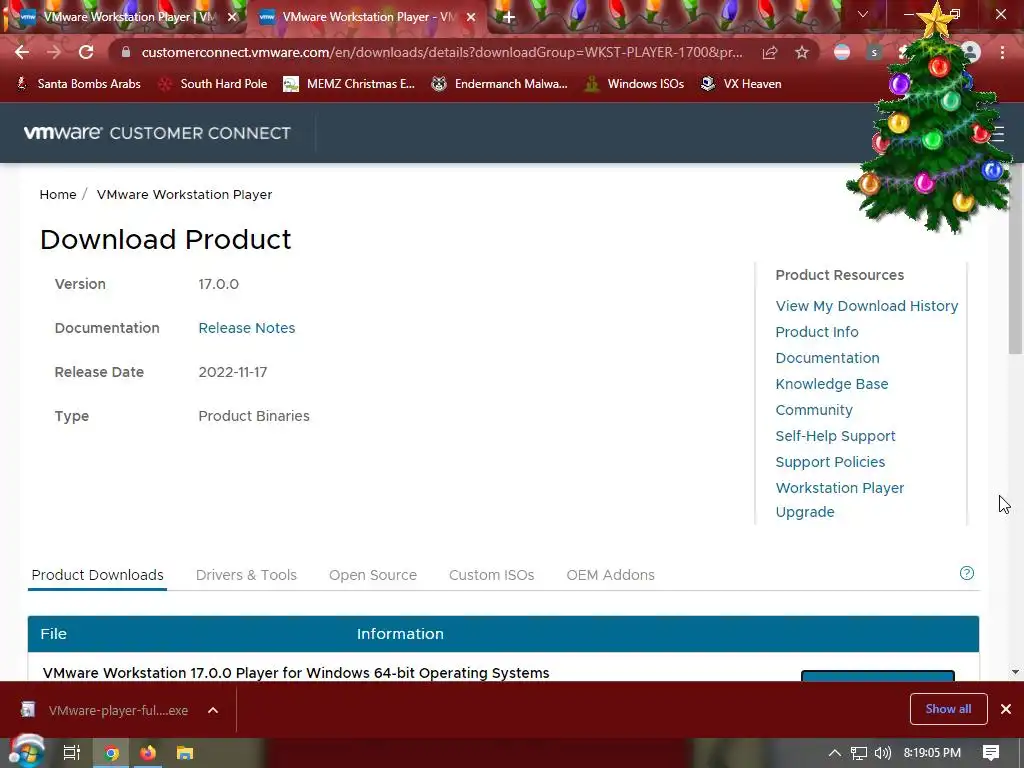The width and height of the screenshot is (1024, 768).
Task: Close the first VMware Workstation Player tab
Action: click(232, 17)
